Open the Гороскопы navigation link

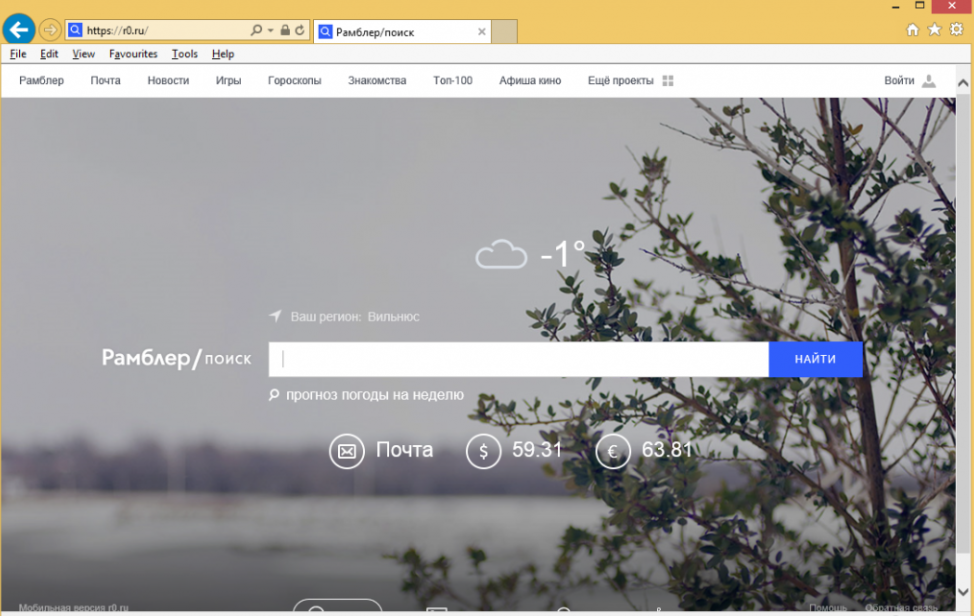pyautogui.click(x=294, y=80)
